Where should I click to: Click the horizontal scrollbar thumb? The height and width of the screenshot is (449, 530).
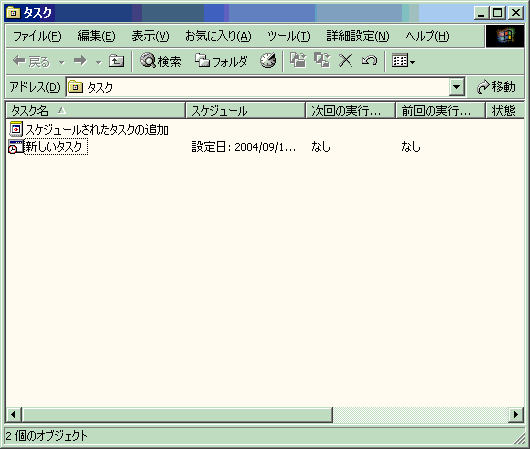pos(177,414)
